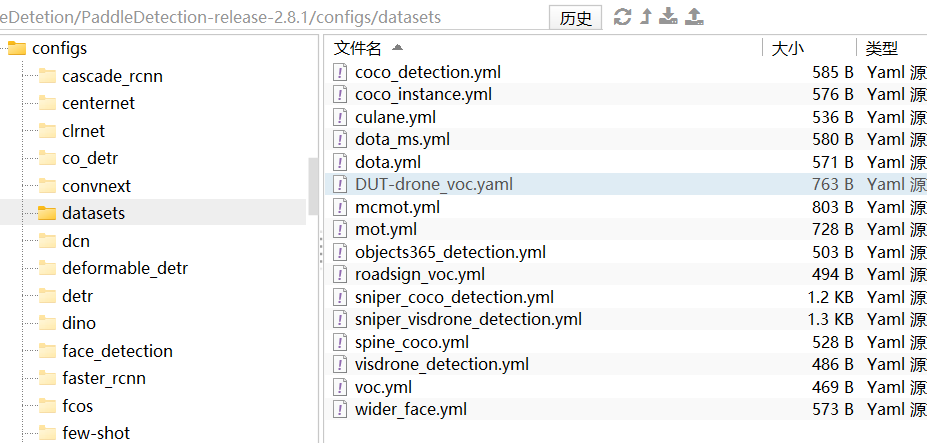
Task: Open the clrnet folder
Action: (83, 131)
